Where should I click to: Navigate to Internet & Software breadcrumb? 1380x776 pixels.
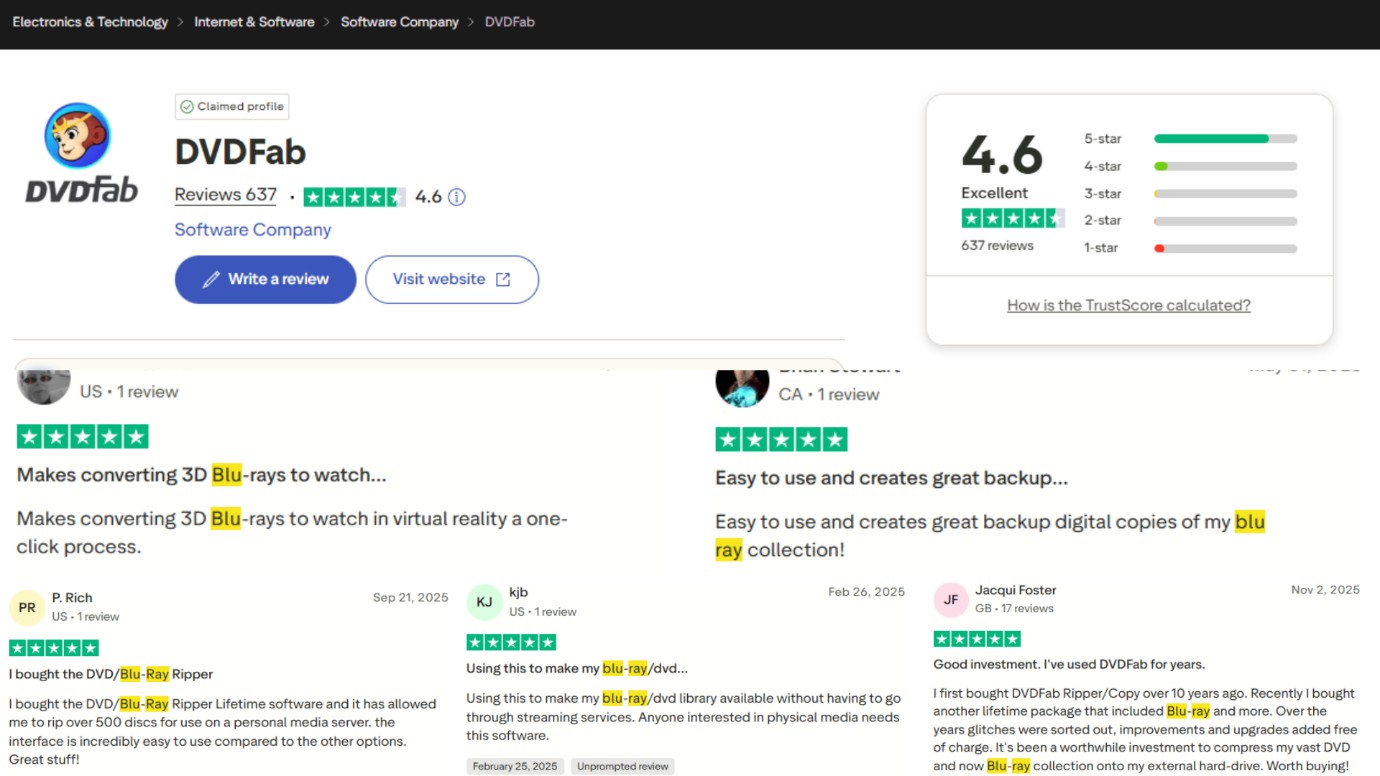coord(254,21)
